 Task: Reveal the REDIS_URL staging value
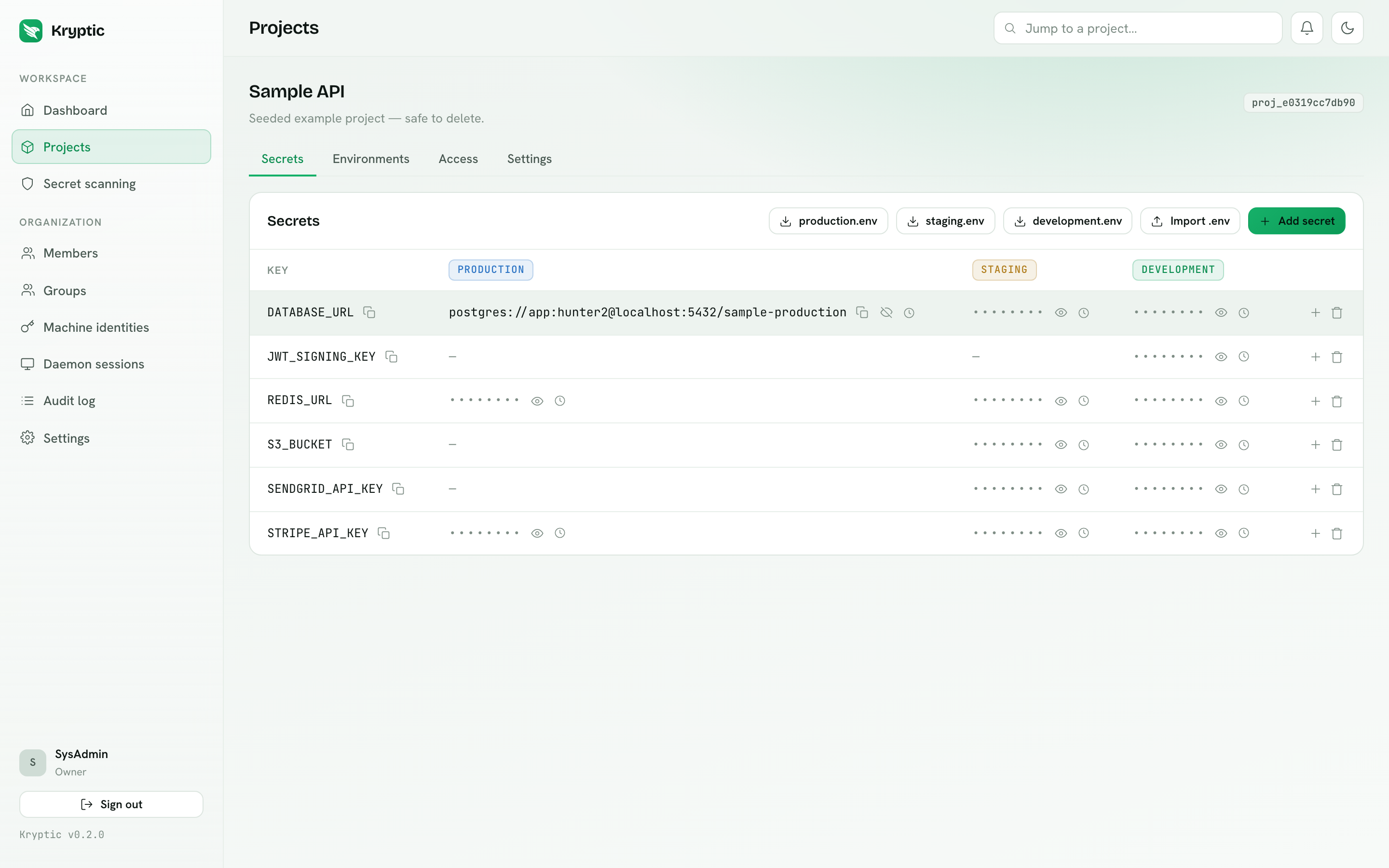click(x=1061, y=401)
